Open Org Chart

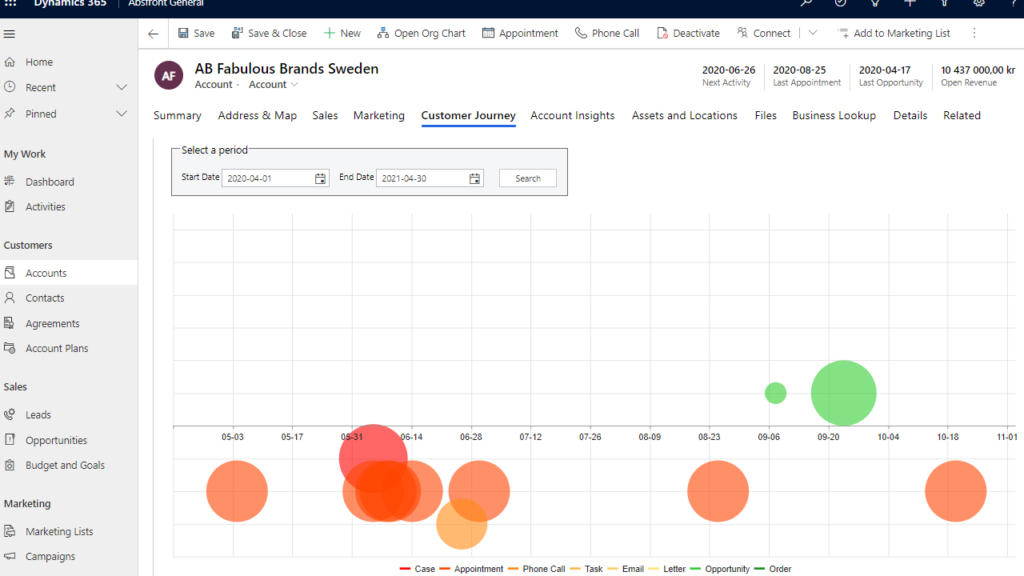(421, 33)
